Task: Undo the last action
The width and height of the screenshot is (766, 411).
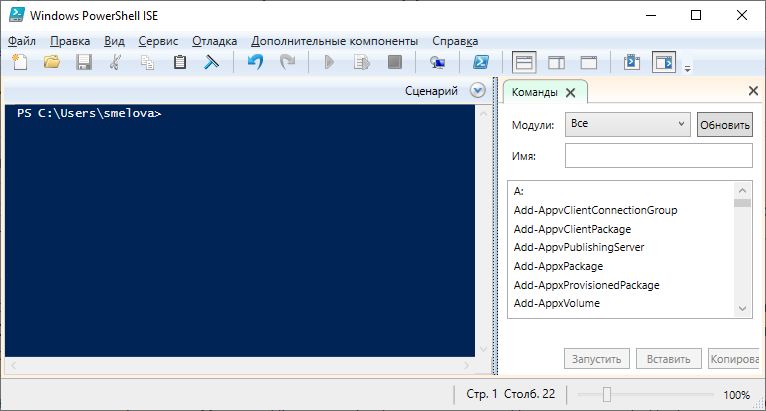Action: point(255,63)
